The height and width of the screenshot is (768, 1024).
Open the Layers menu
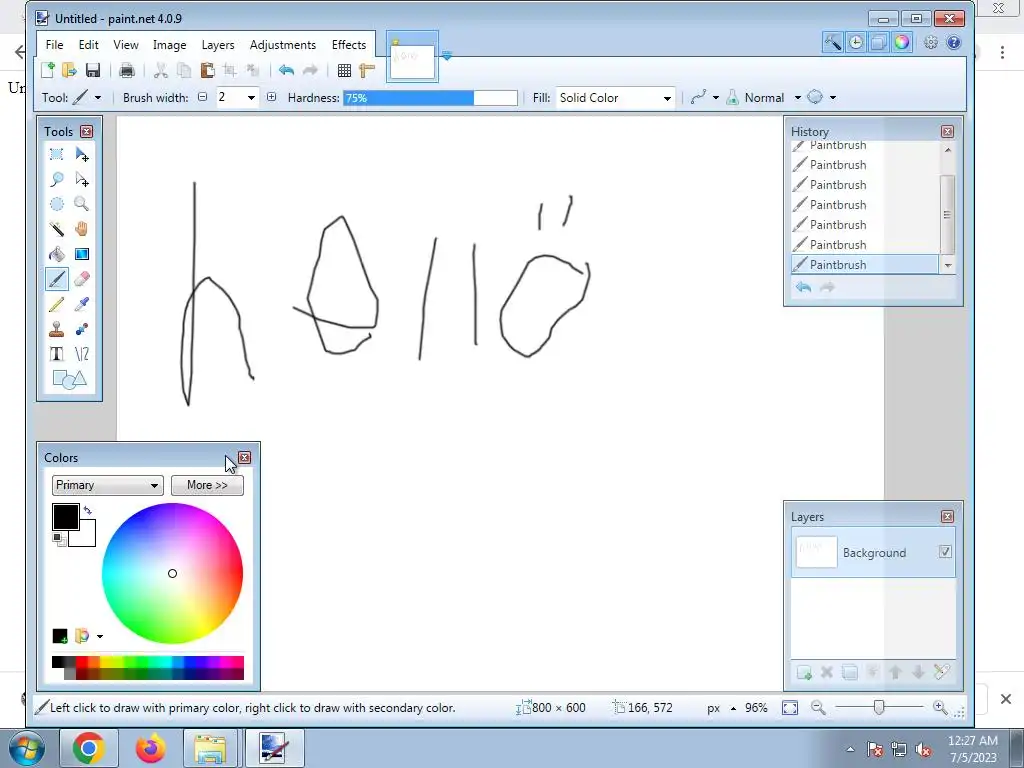217,44
